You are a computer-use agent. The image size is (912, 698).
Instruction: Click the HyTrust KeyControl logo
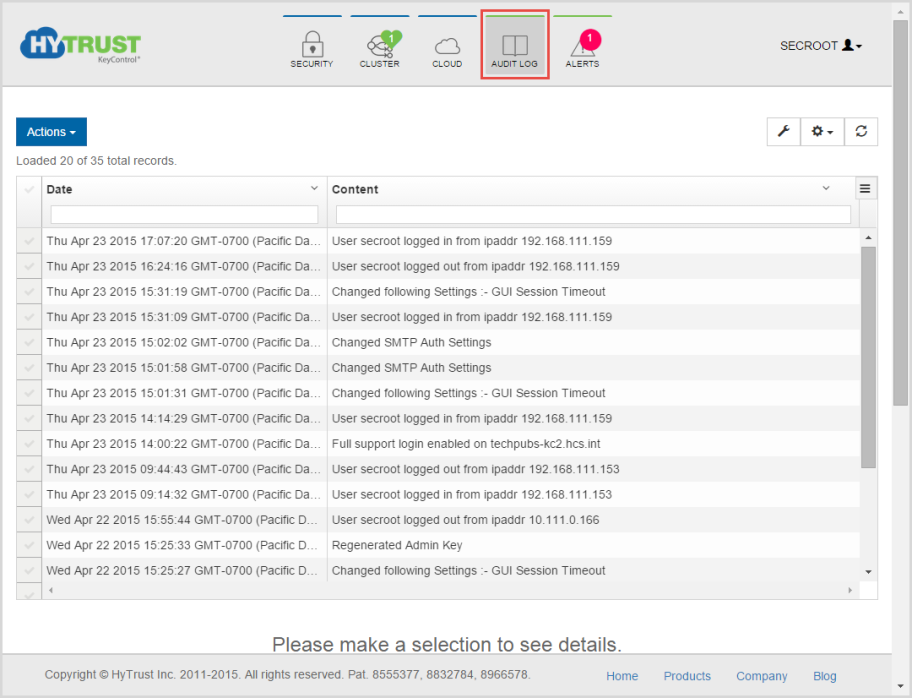click(80, 44)
